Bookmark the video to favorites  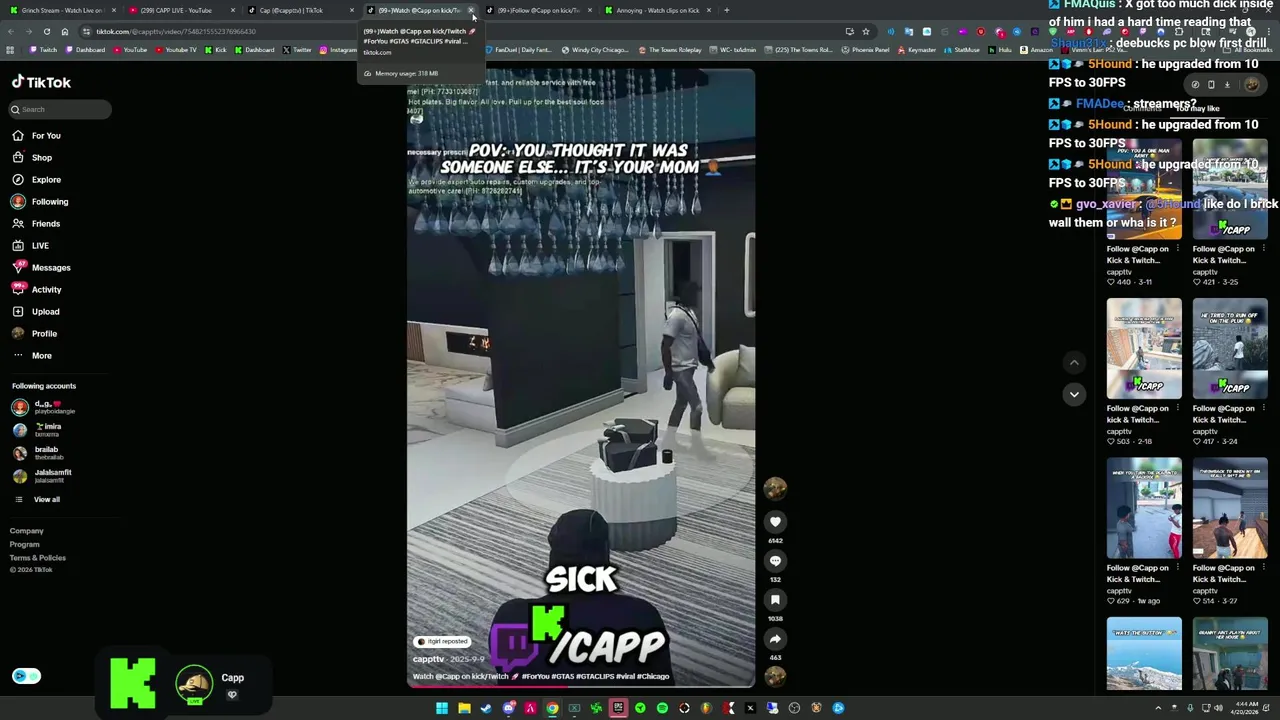tap(775, 600)
